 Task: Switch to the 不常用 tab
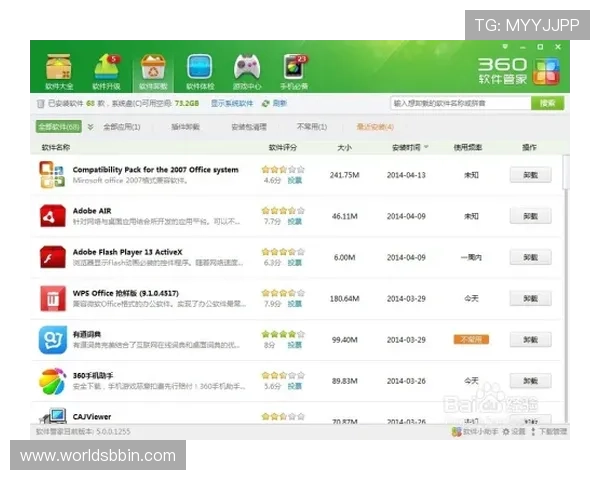(x=309, y=127)
